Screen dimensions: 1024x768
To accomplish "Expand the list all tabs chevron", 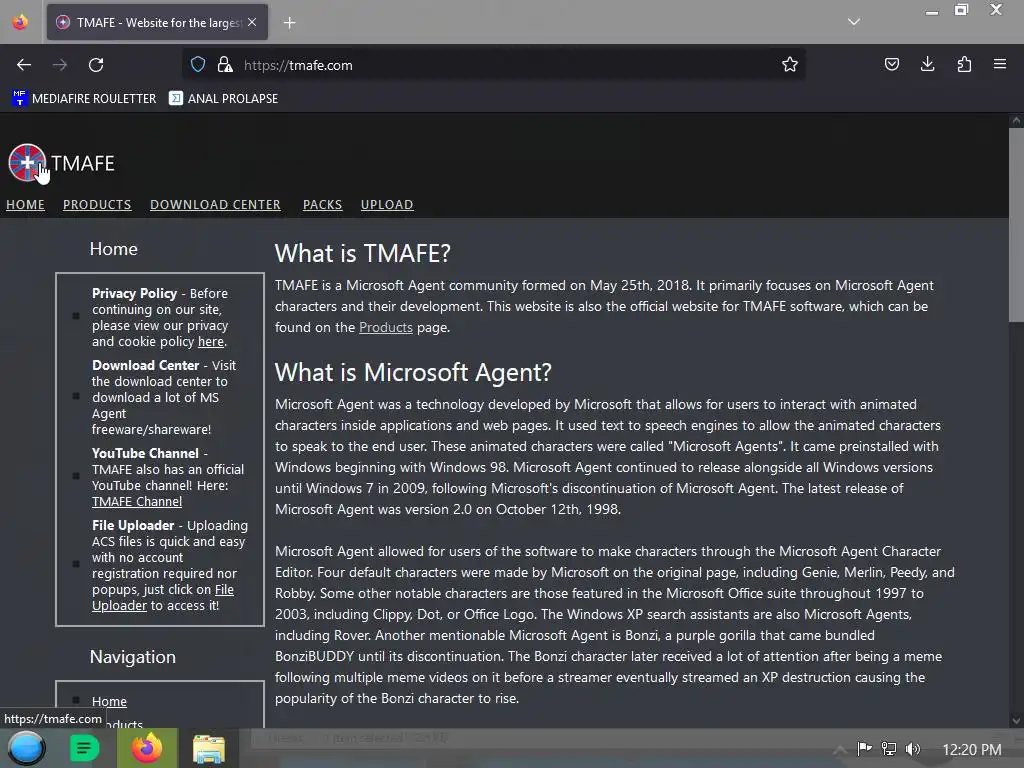I will pos(854,22).
